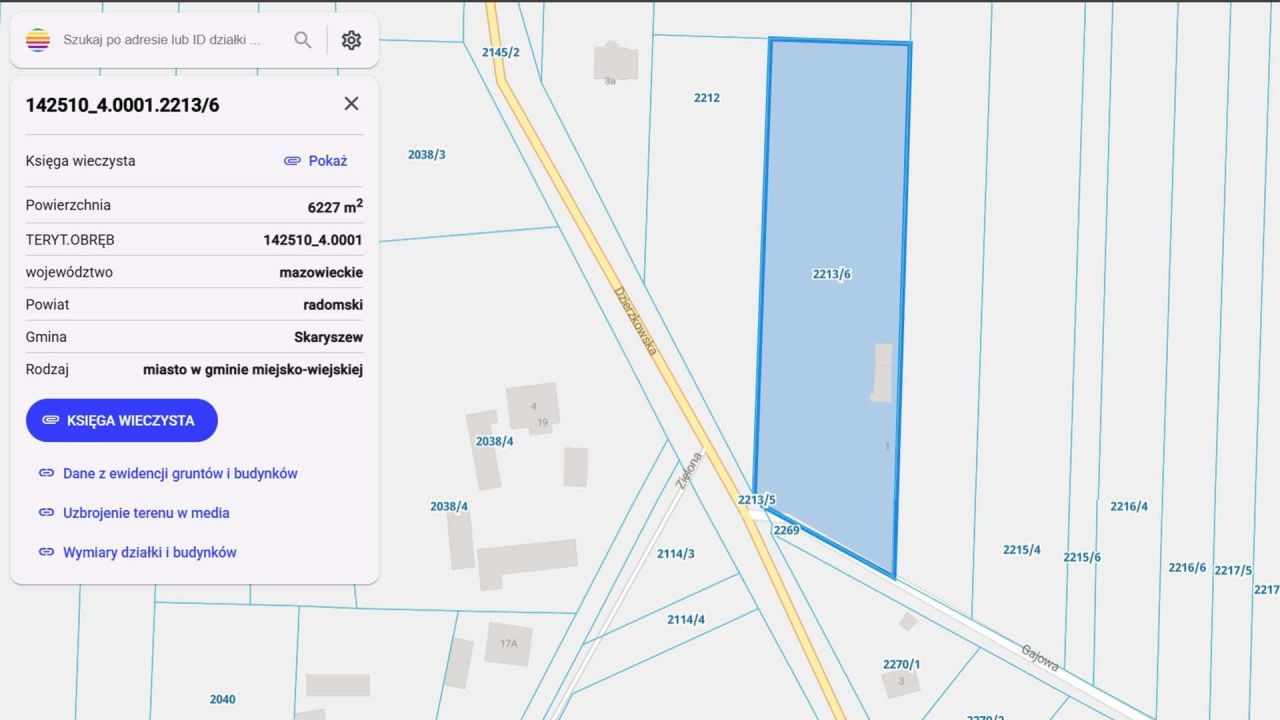Click the magnifying glass search icon
This screenshot has width=1280, height=720.
(302, 40)
